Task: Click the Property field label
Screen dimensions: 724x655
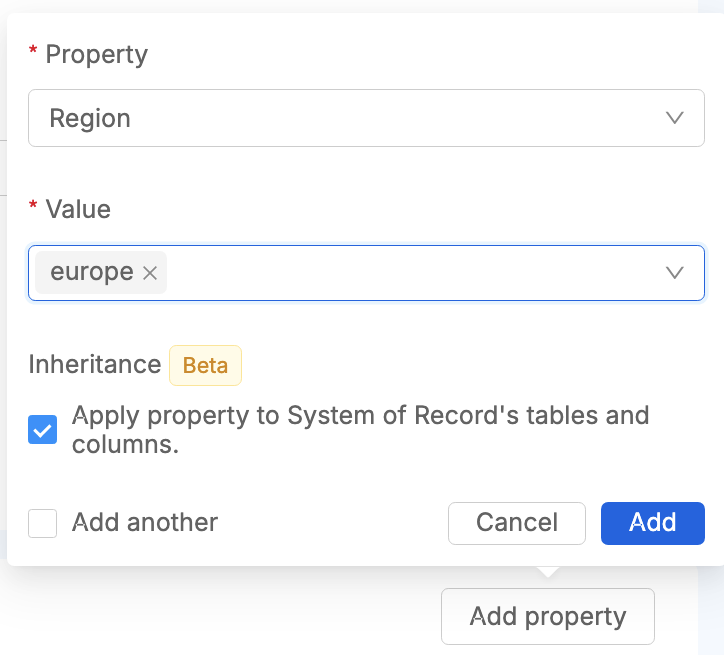Action: (x=97, y=54)
